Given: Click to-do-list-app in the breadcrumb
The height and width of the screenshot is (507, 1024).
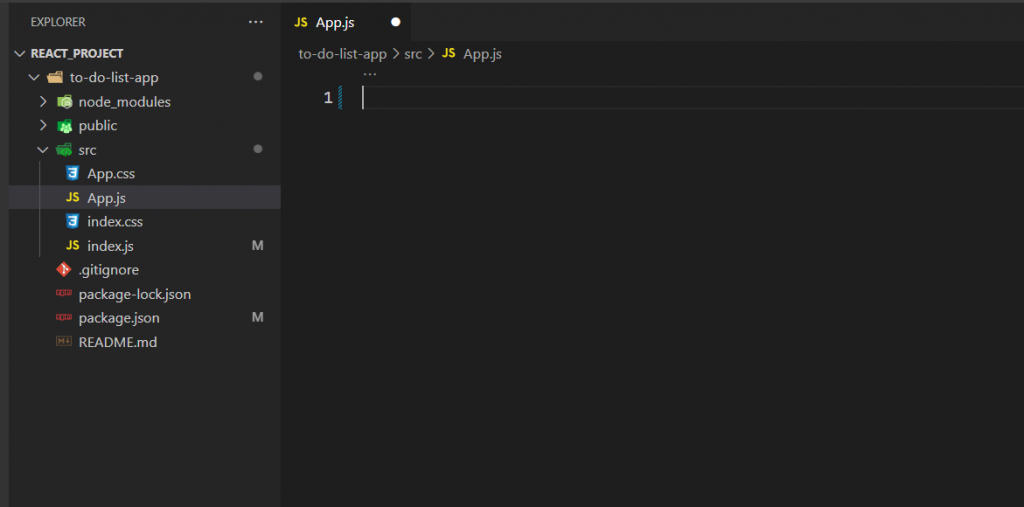Looking at the screenshot, I should [343, 54].
